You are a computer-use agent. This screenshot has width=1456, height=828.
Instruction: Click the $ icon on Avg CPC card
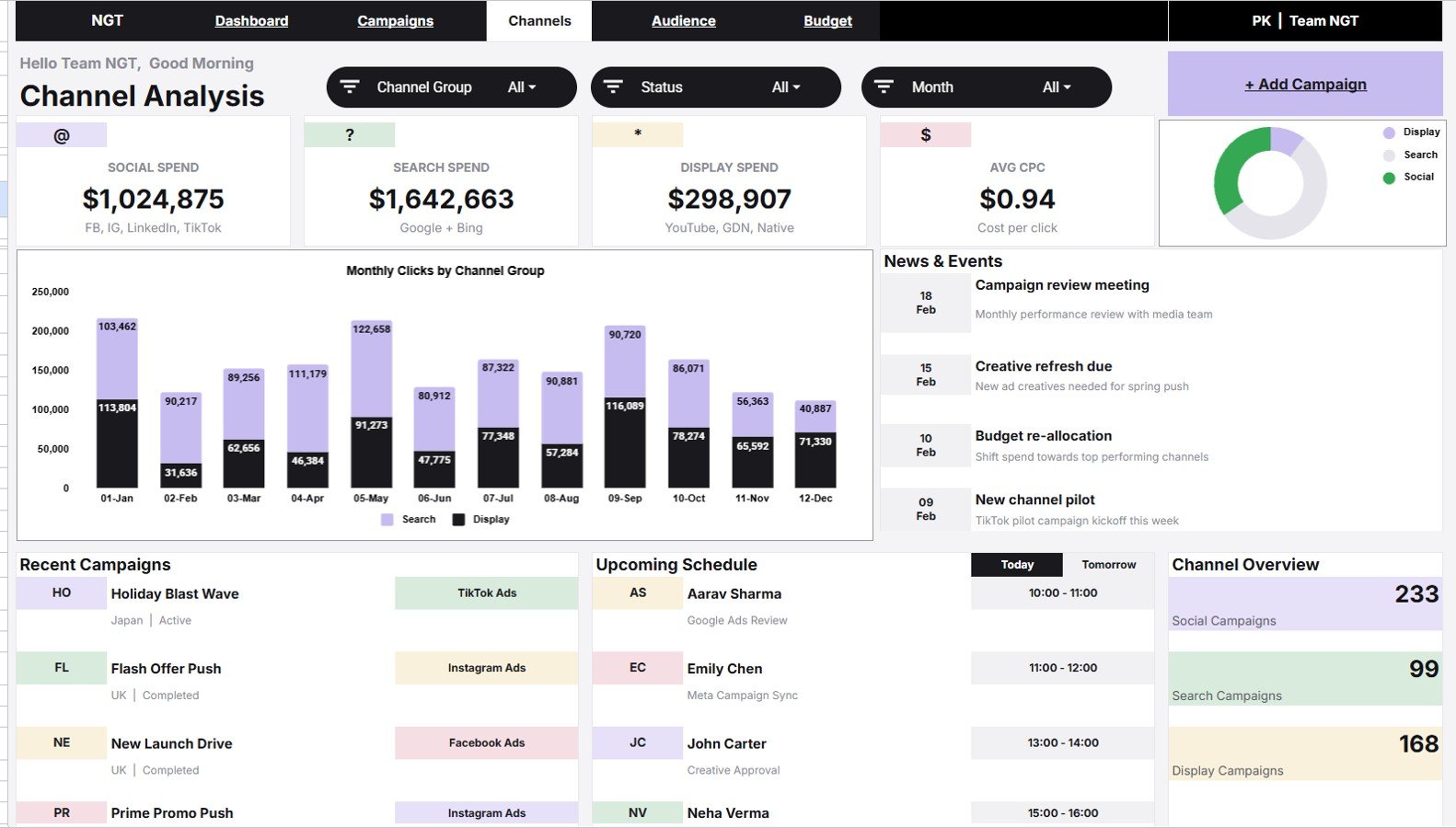click(x=926, y=134)
